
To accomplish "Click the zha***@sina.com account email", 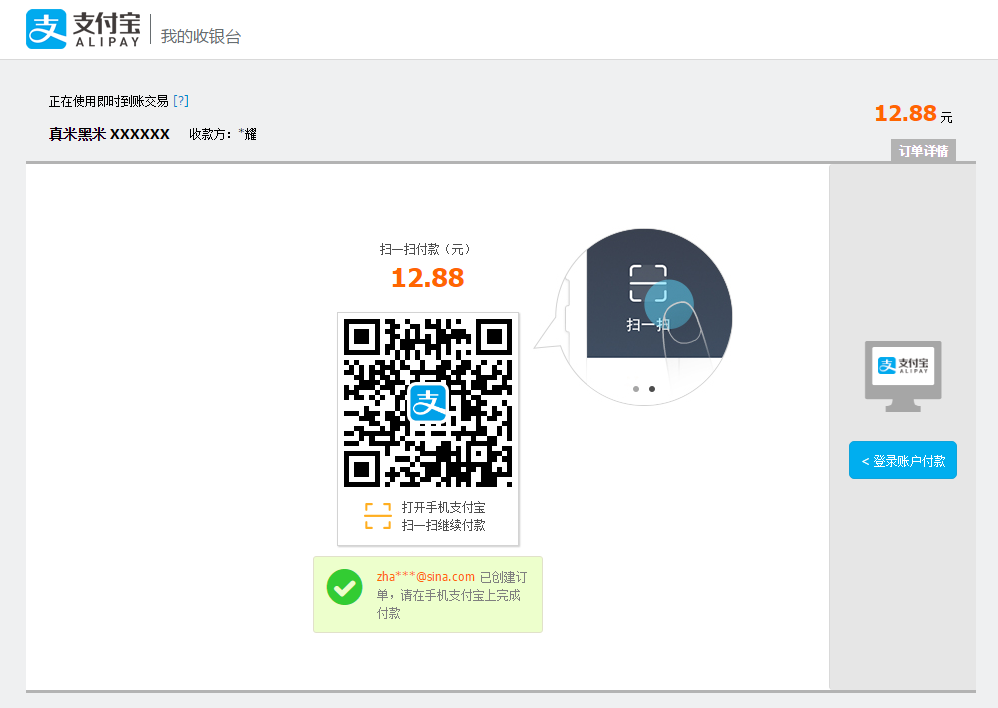I will (425, 576).
